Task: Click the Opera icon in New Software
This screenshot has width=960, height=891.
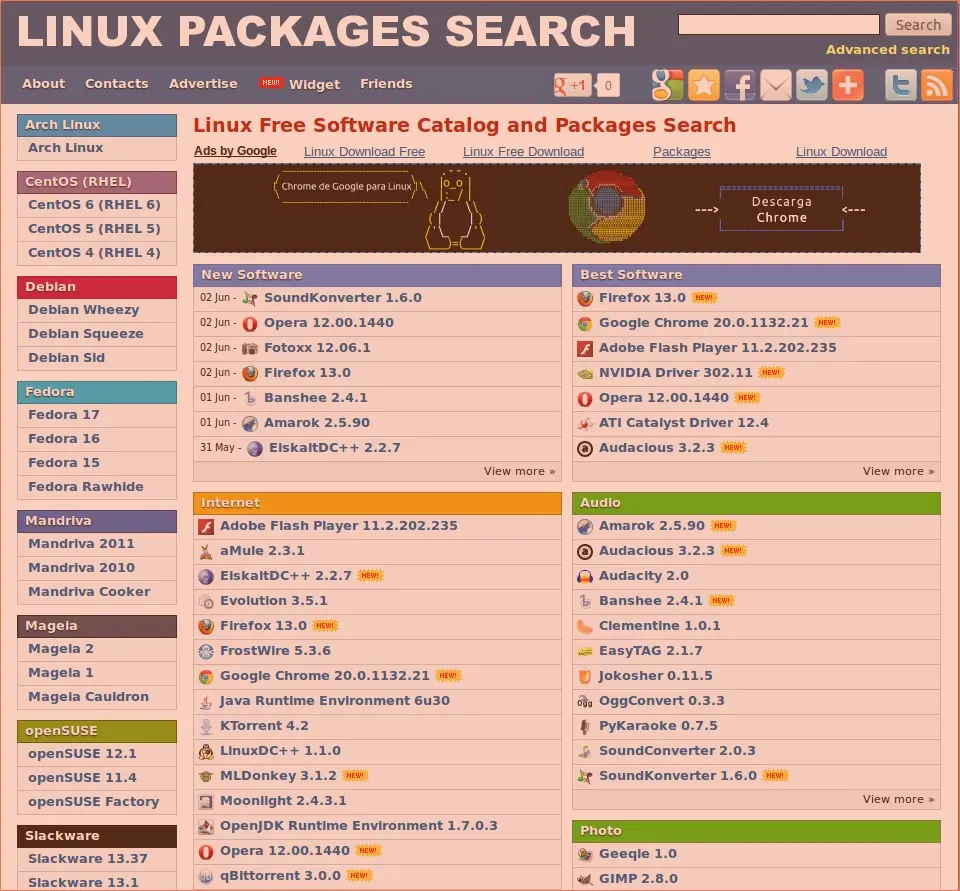Action: pos(250,323)
